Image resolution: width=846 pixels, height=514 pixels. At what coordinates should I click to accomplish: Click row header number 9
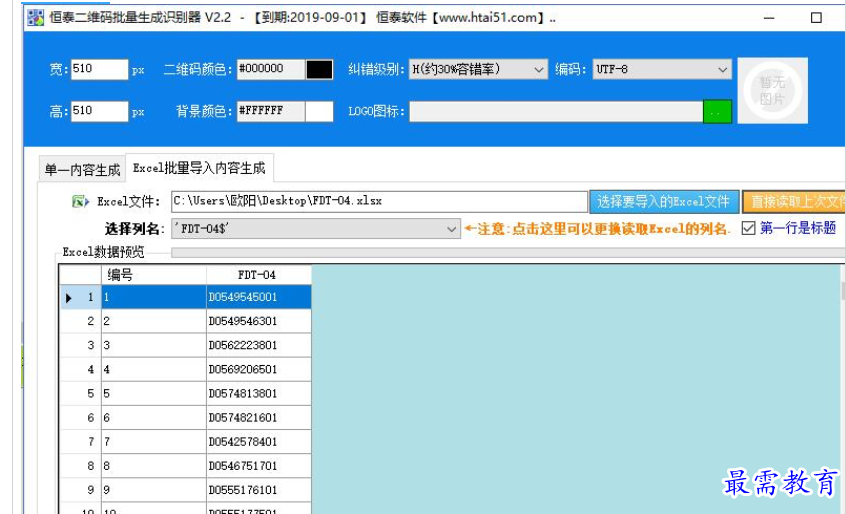(x=81, y=490)
